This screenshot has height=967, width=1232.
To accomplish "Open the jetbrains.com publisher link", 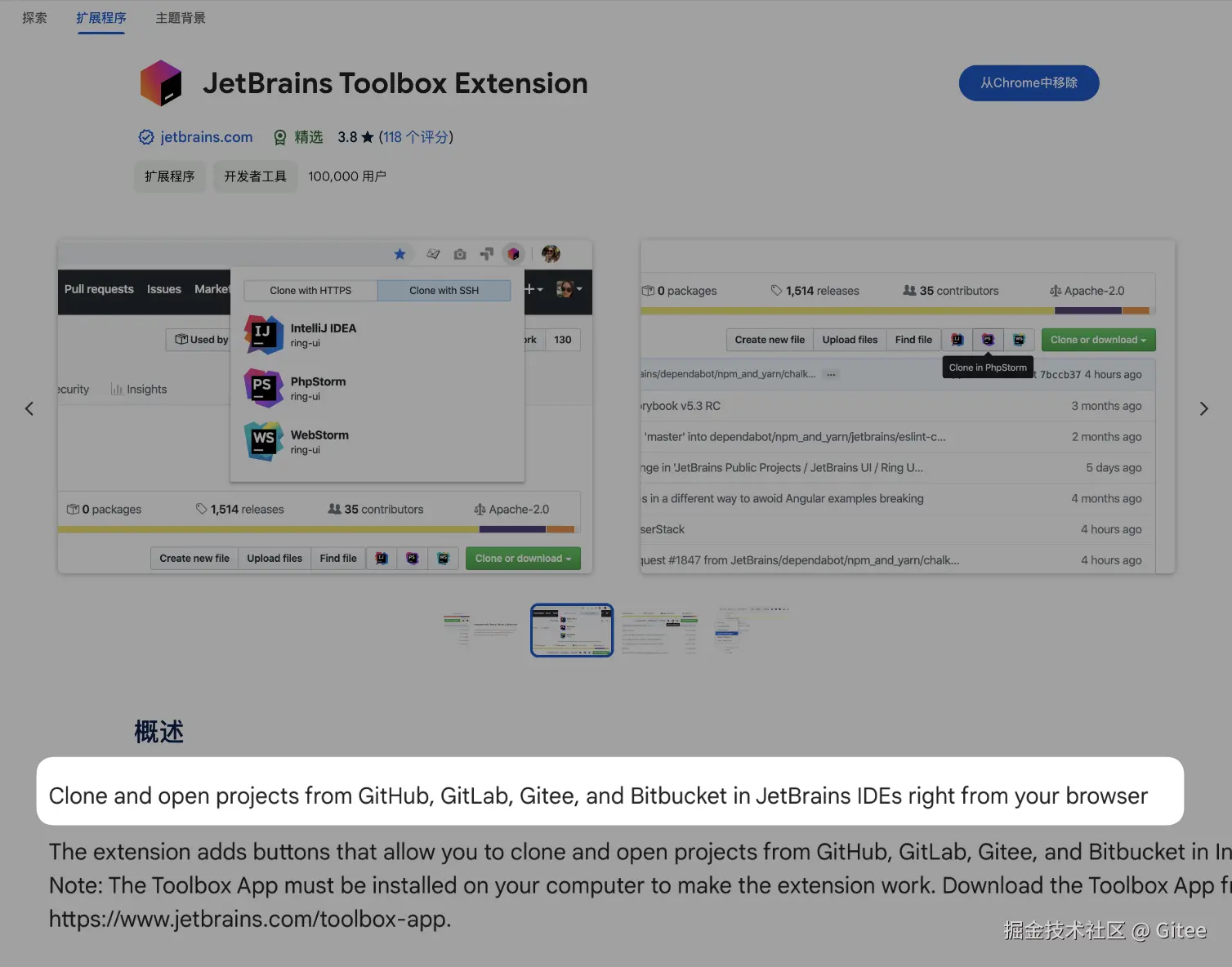I will [x=206, y=136].
